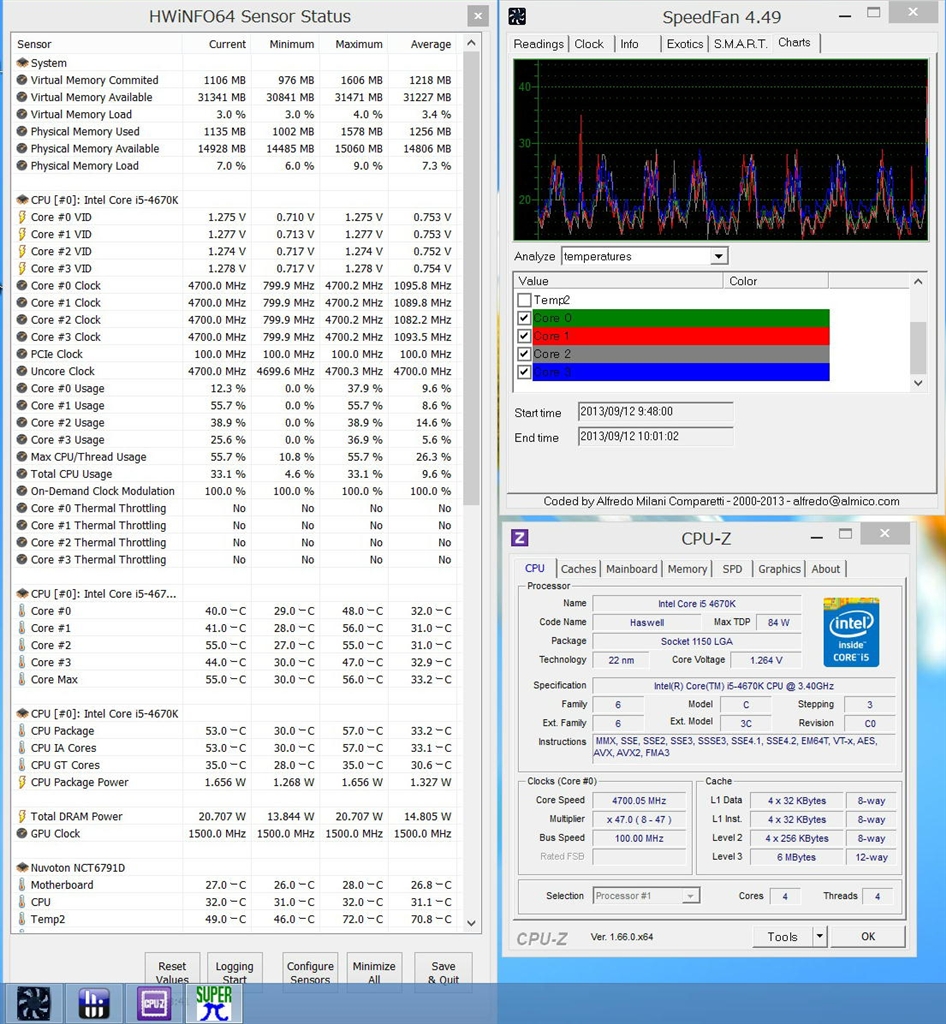
Task: Uncheck the Core 2 chart checkbox
Action: point(524,354)
